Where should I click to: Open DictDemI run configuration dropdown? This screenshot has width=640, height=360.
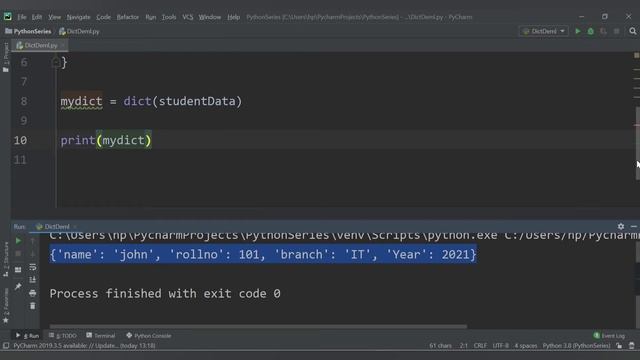[544, 31]
